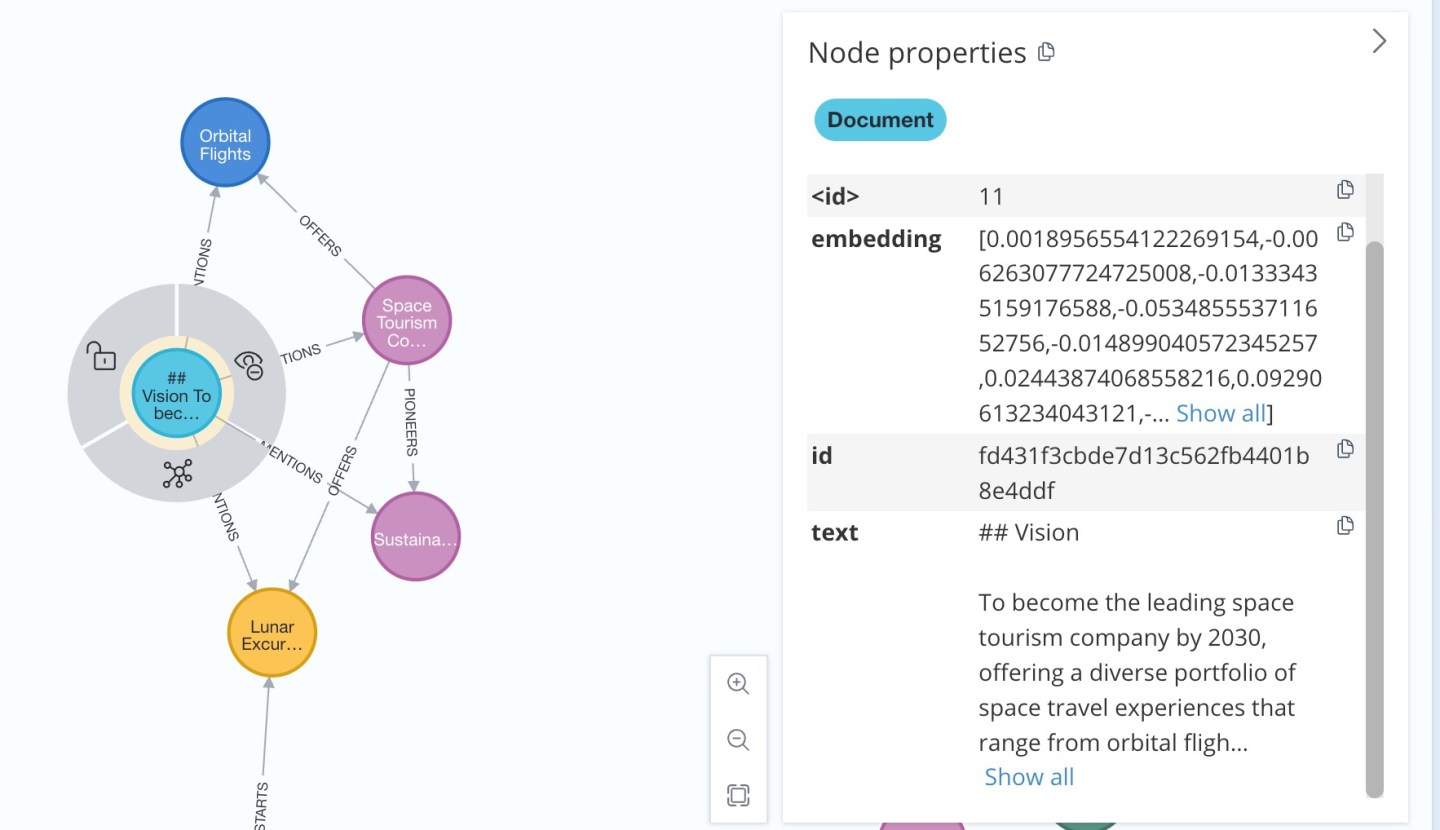1440x830 pixels.
Task: Copy all node properties via header copy icon
Action: point(1046,51)
